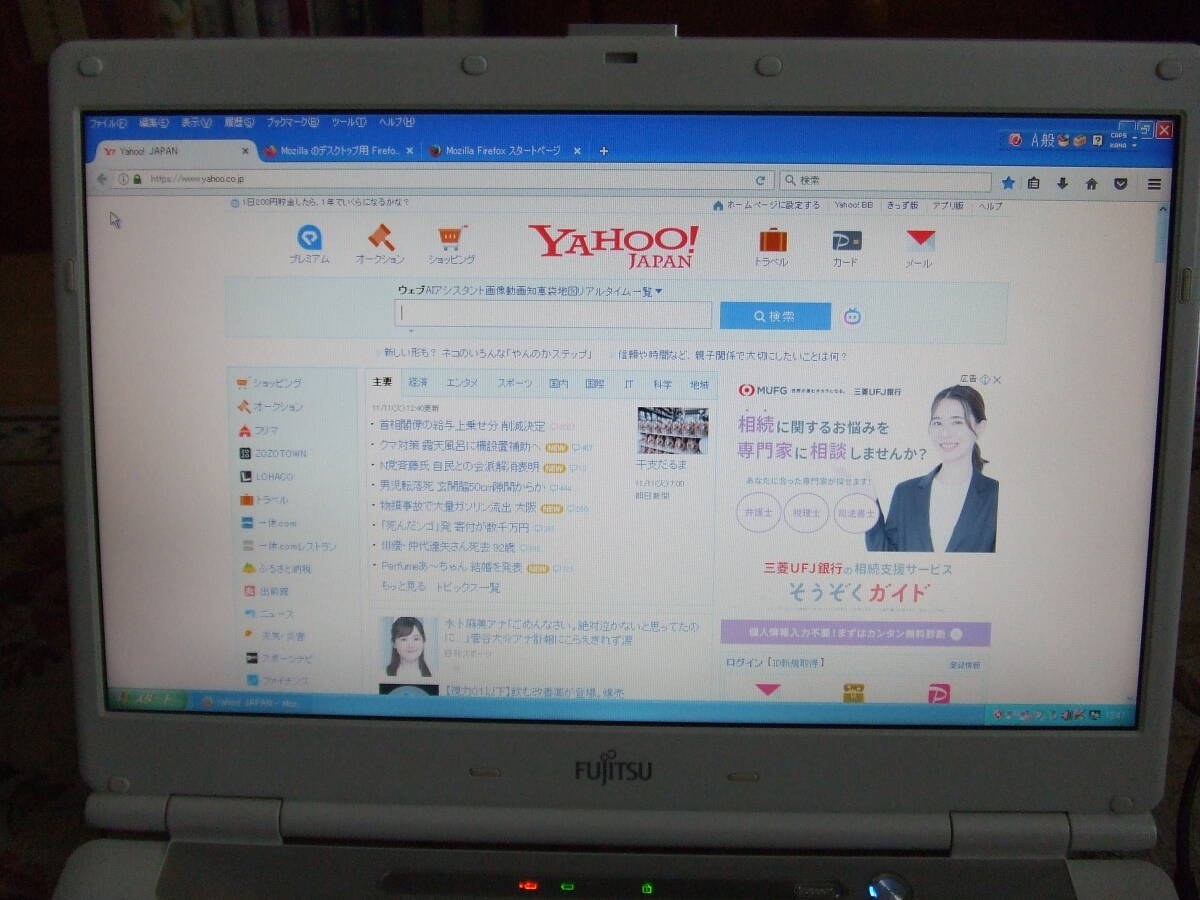Image resolution: width=1200 pixels, height=900 pixels.
Task: Switch to the Mozilla Firefox スタートページ tab
Action: click(x=503, y=151)
